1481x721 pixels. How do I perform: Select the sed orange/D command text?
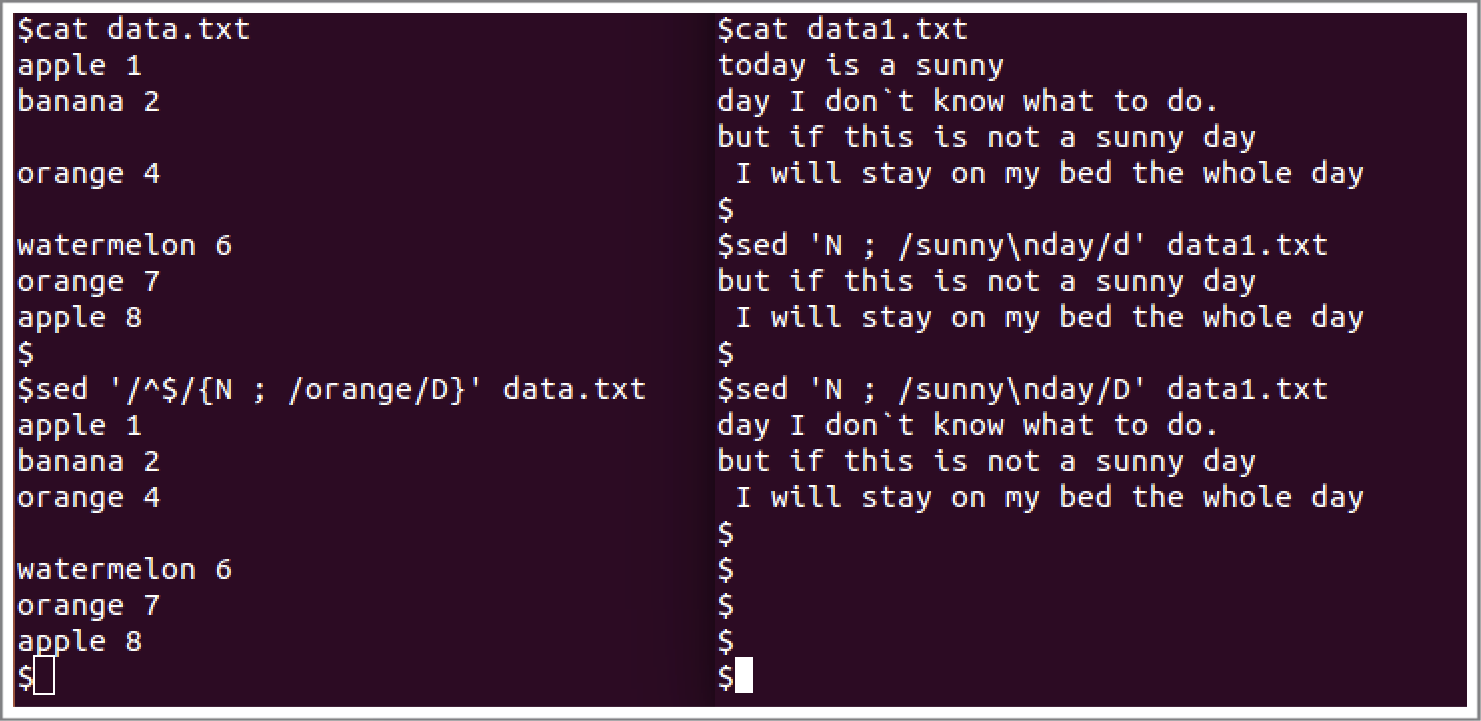331,389
